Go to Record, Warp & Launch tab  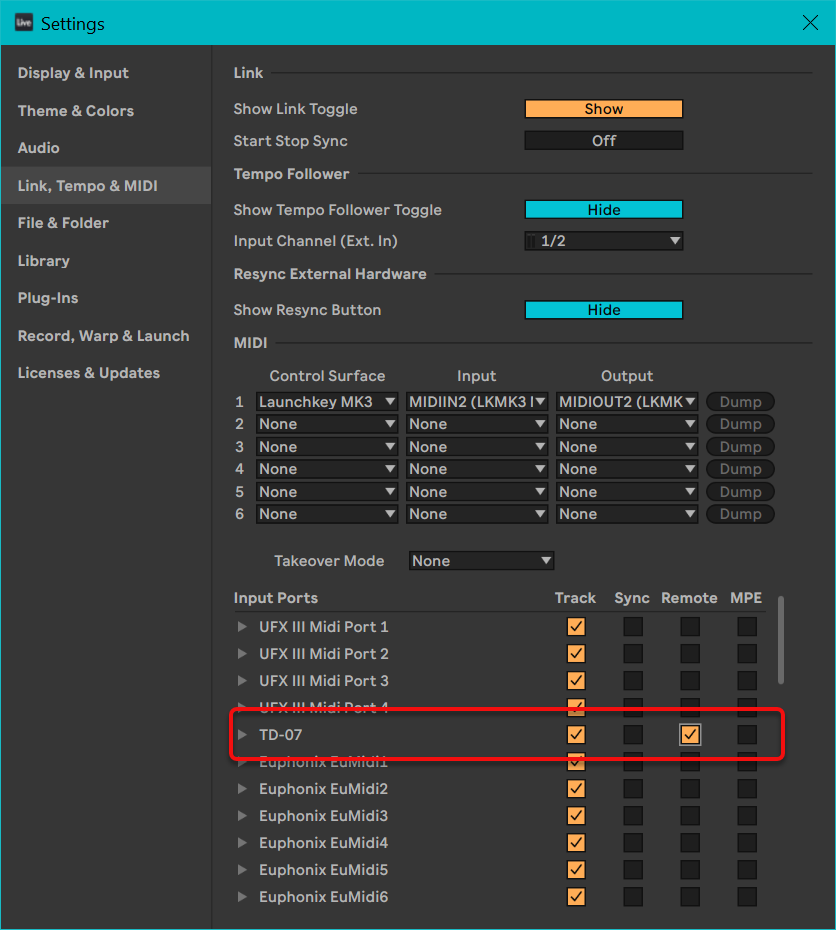pos(103,336)
